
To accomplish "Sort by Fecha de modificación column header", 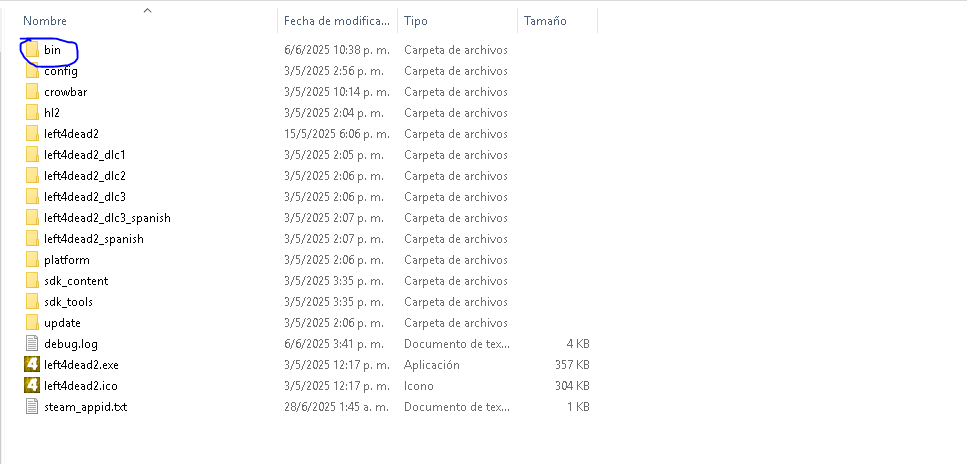I will pos(334,21).
